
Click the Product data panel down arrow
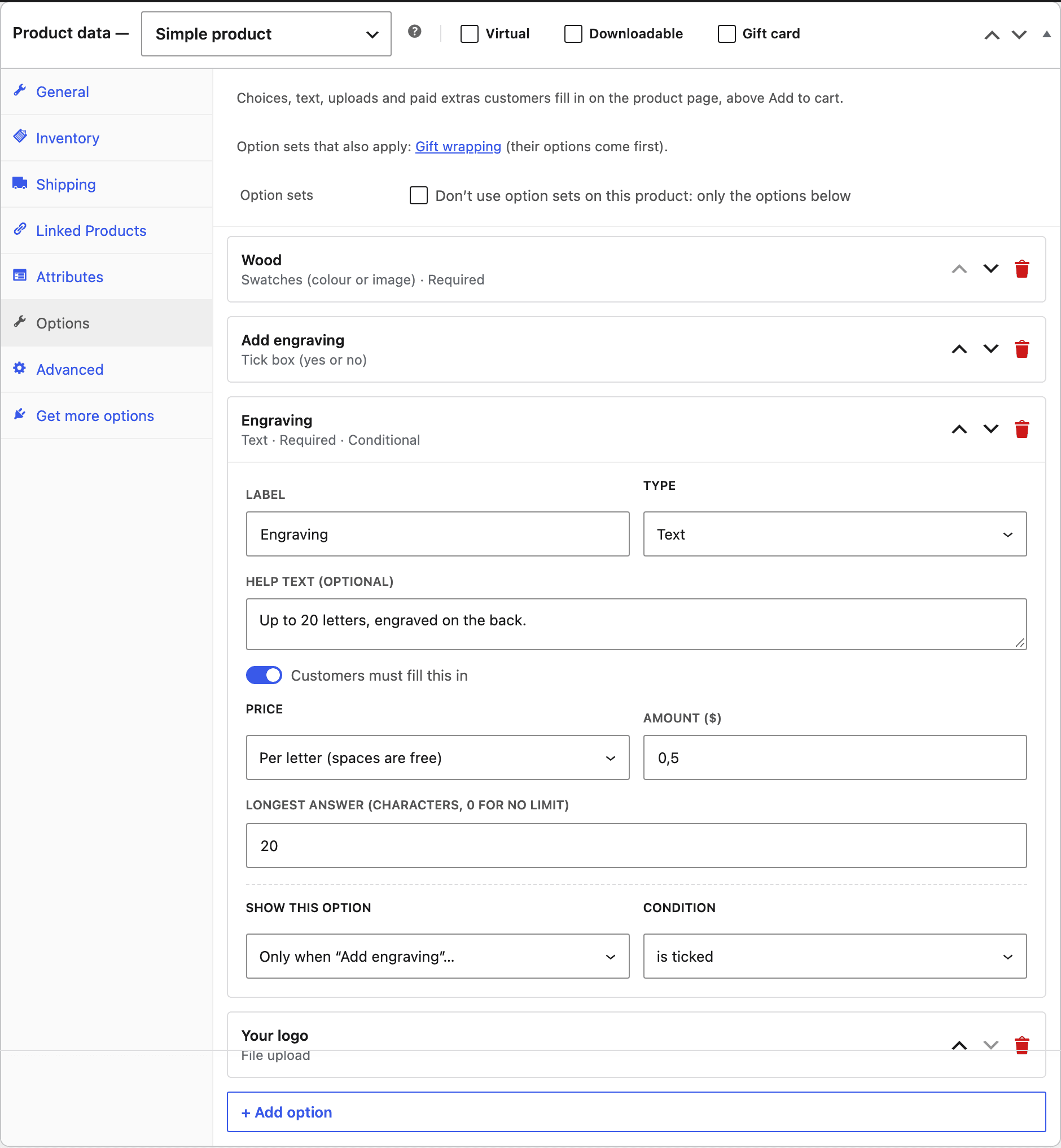pyautogui.click(x=1019, y=35)
